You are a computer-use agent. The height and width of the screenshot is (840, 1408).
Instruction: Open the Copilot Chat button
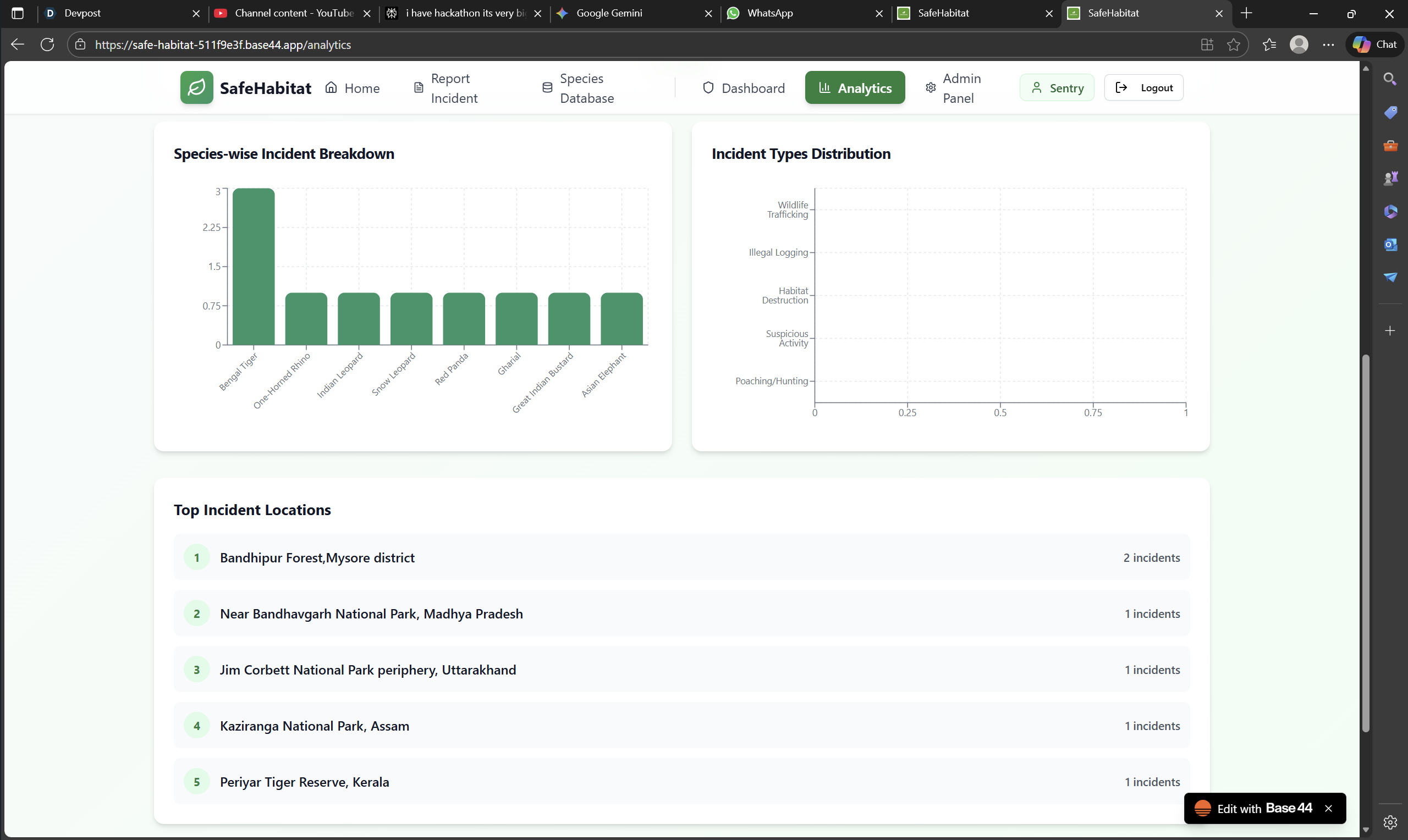click(1374, 45)
